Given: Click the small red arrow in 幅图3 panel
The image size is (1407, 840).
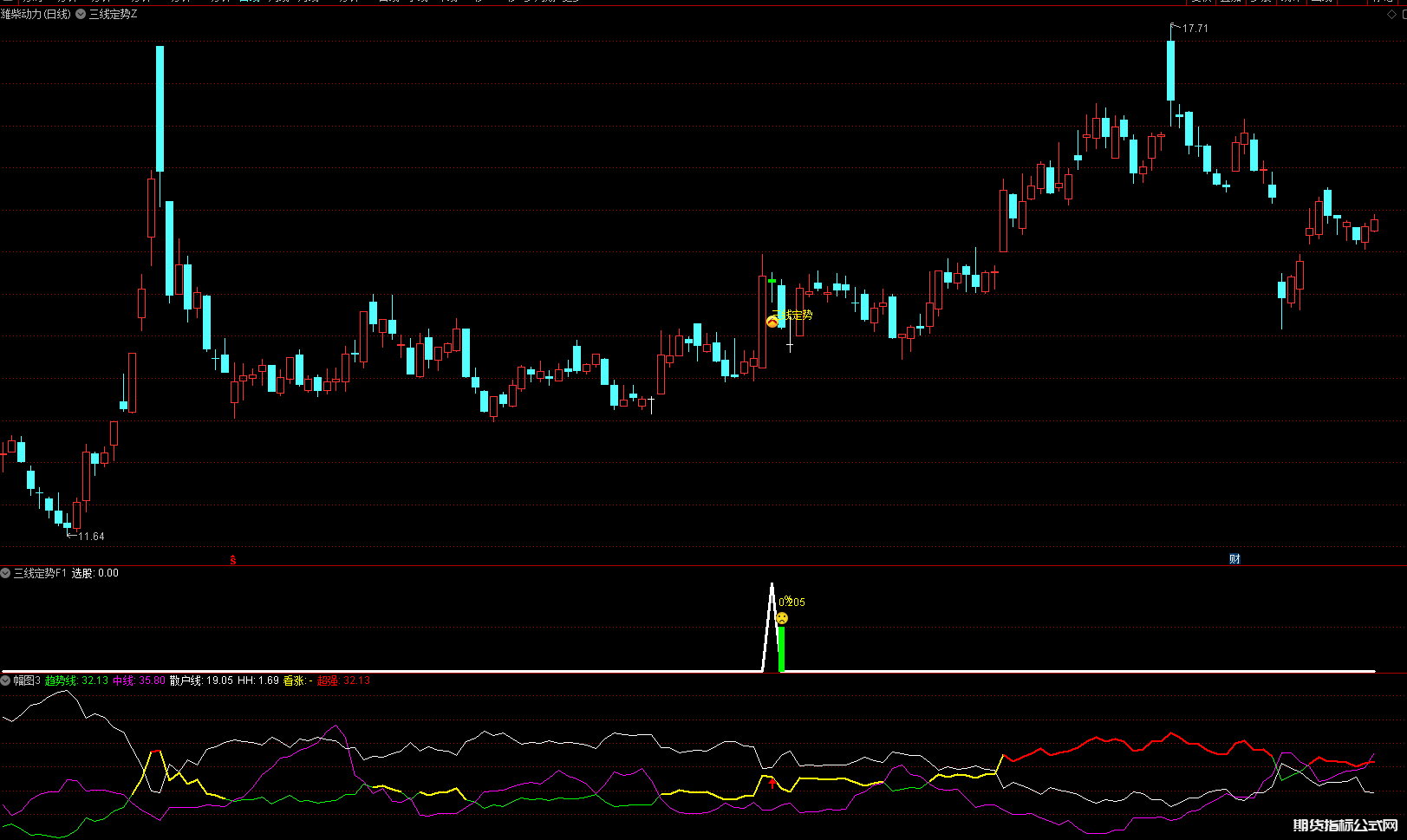Looking at the screenshot, I should coord(772,783).
